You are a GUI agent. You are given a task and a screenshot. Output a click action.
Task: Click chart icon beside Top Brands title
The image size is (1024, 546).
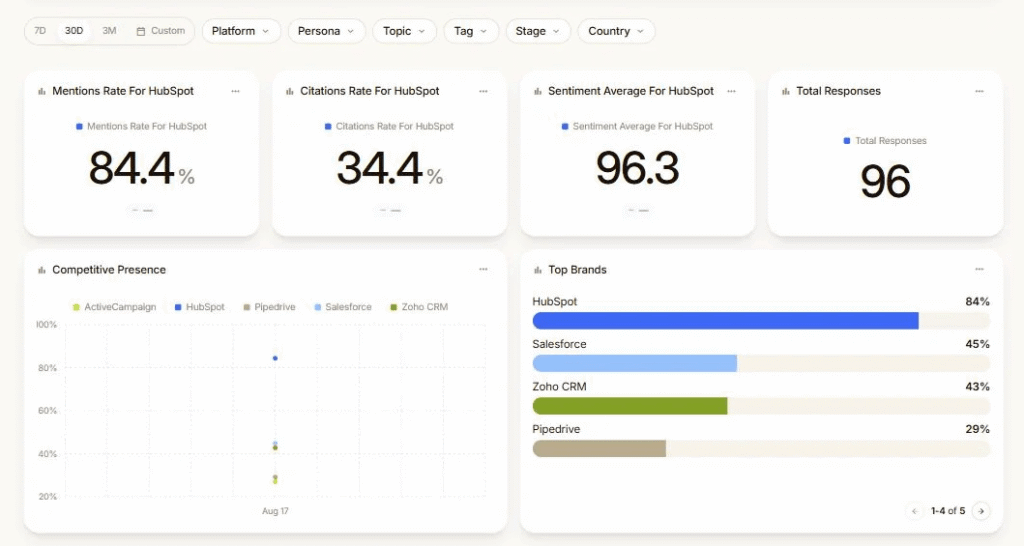pyautogui.click(x=538, y=270)
